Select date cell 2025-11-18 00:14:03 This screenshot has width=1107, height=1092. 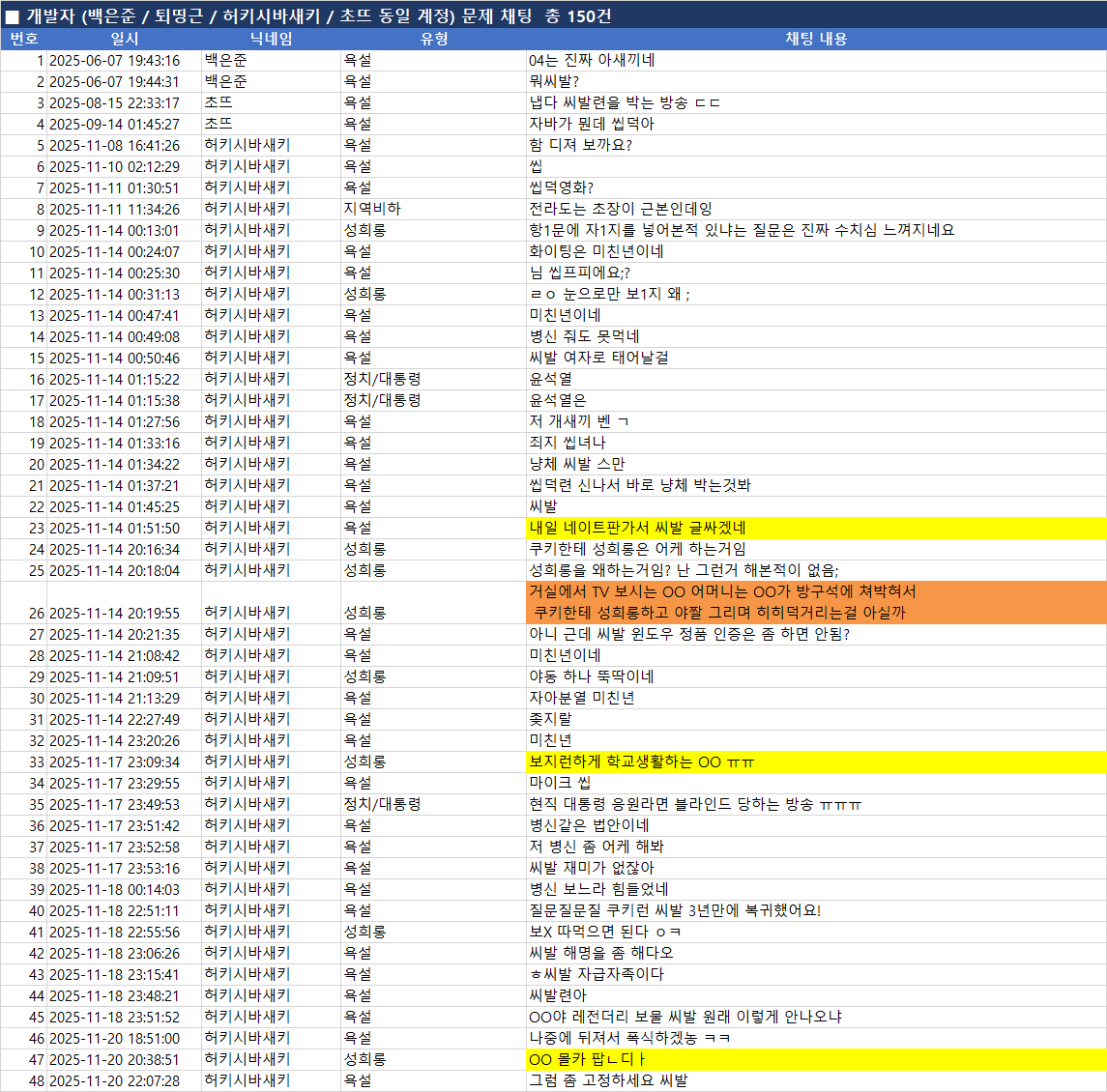pyautogui.click(x=125, y=889)
